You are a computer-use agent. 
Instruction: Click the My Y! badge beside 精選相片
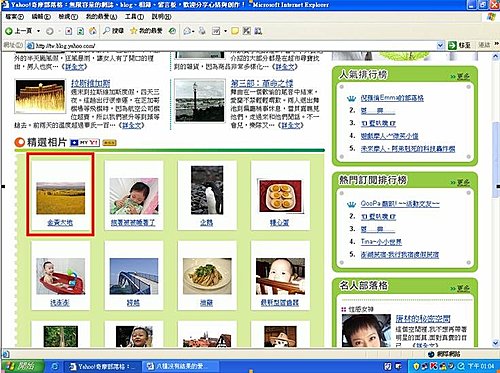(85, 143)
